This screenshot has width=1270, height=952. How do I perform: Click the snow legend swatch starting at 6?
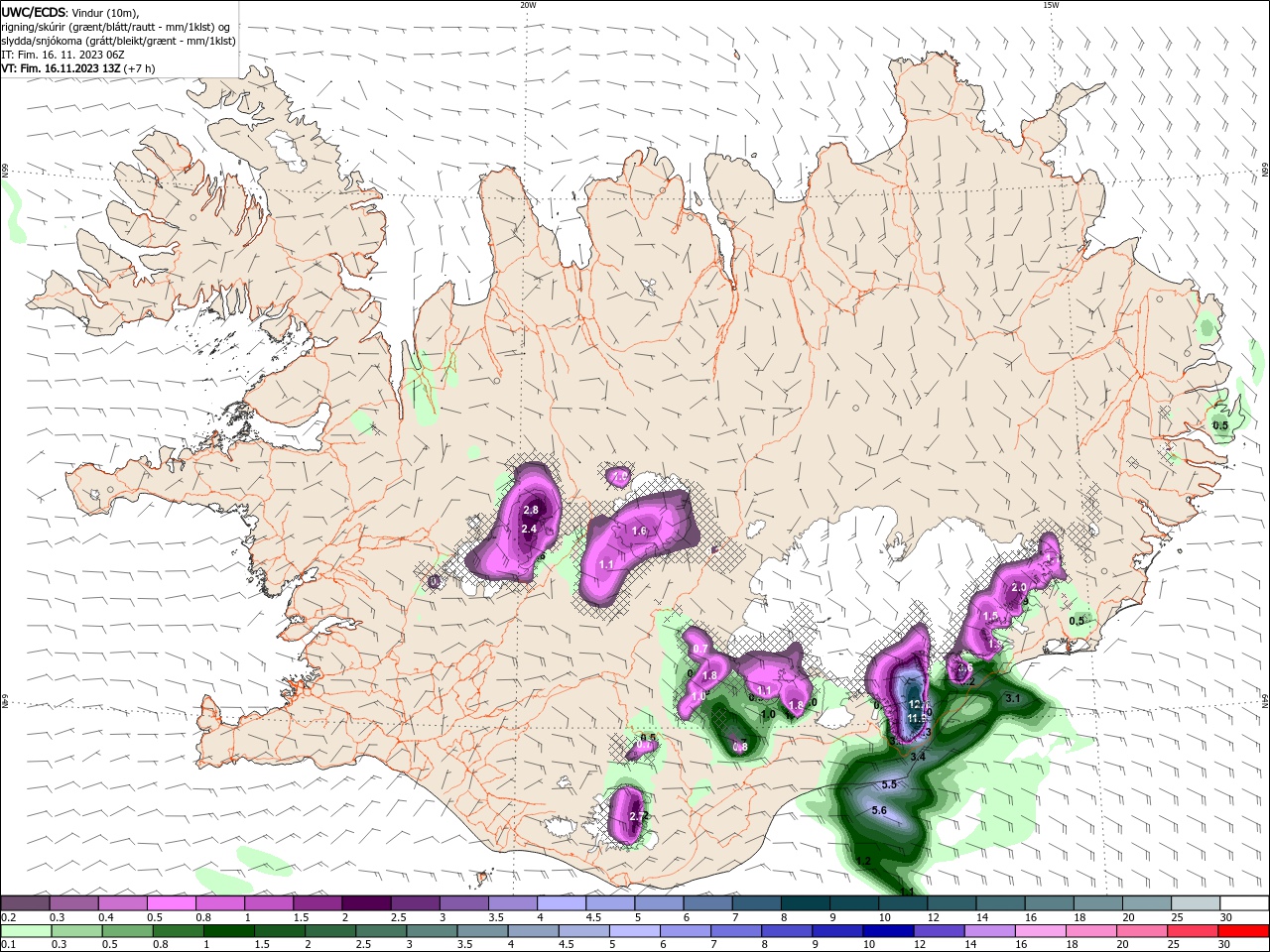(706, 903)
